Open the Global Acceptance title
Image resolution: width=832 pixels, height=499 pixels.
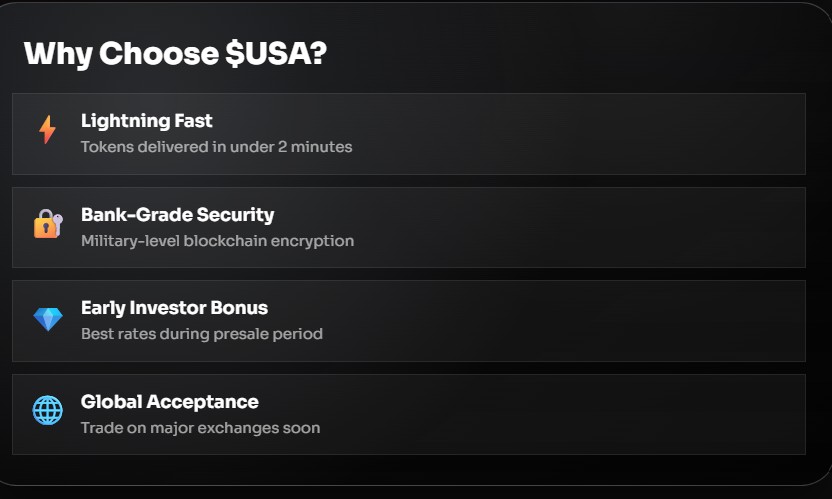point(169,402)
